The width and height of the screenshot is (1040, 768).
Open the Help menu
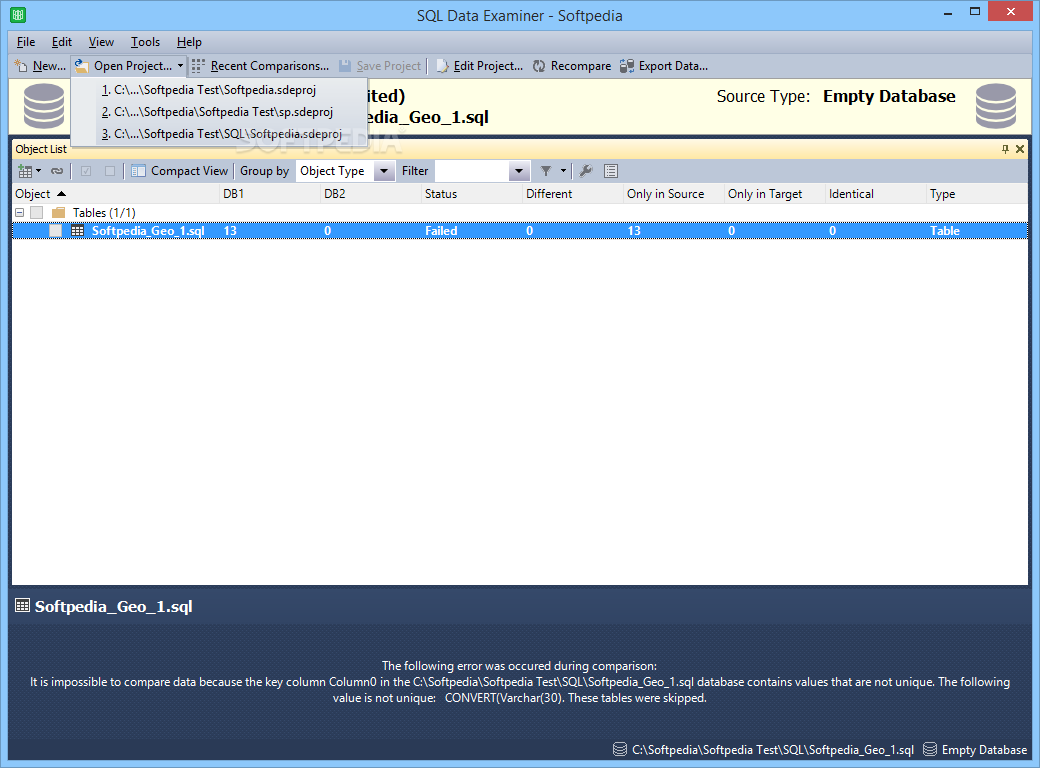tap(189, 42)
